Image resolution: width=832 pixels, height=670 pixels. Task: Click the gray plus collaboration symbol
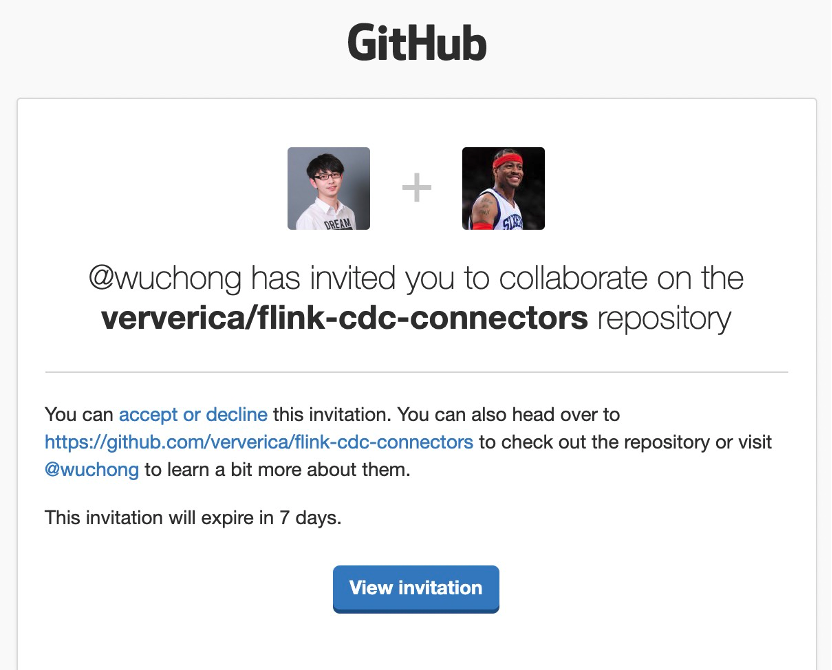[x=416, y=188]
